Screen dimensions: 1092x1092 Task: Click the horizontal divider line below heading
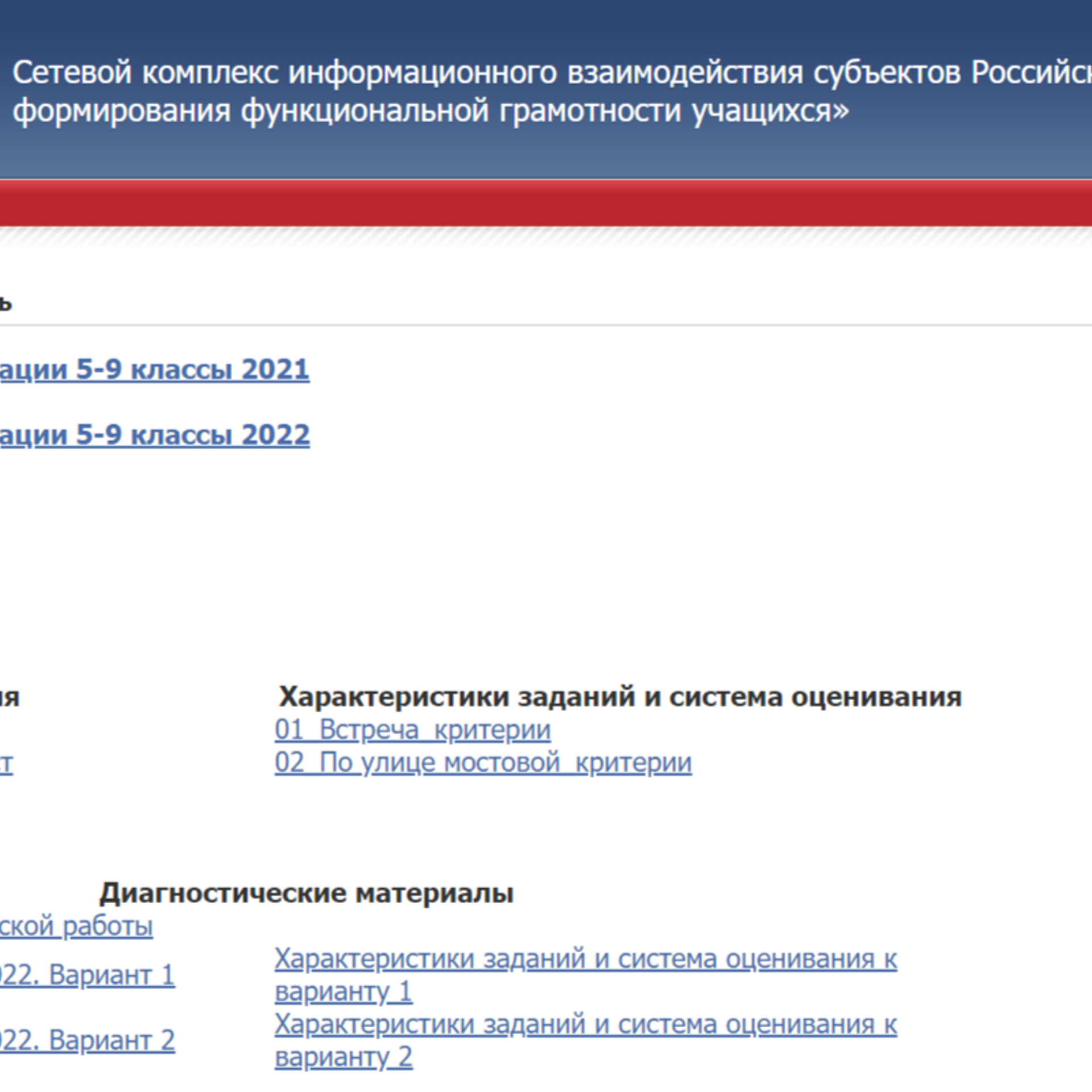tap(546, 325)
